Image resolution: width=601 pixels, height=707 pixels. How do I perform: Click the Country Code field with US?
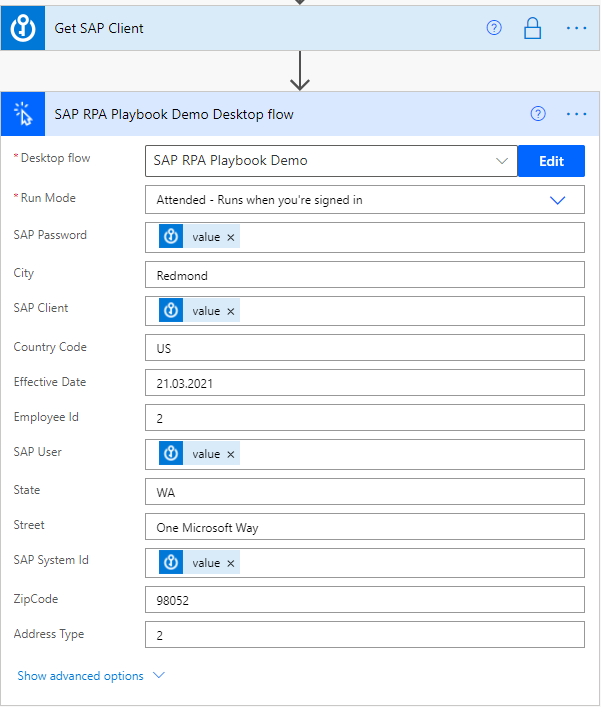pos(365,348)
